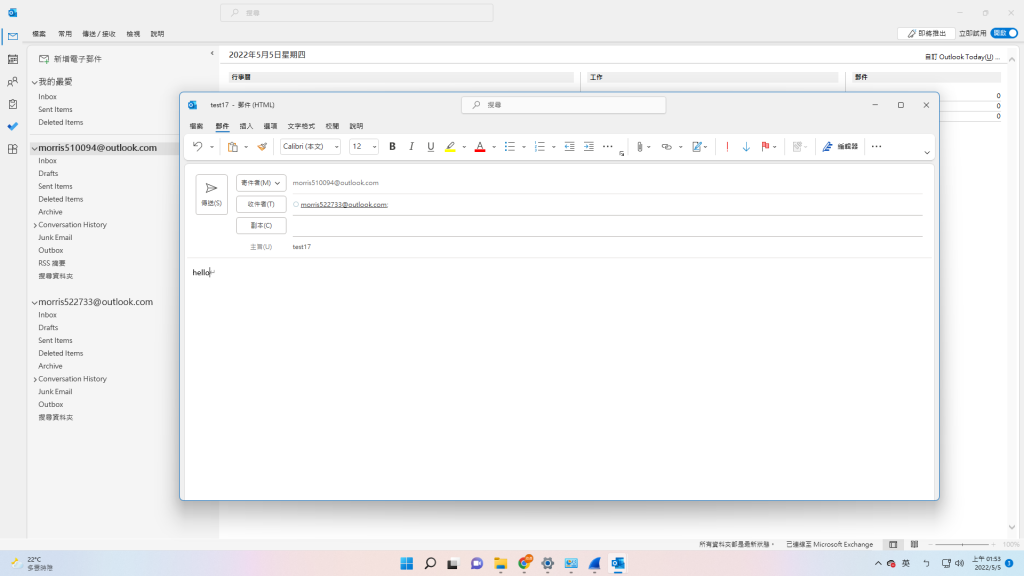Click the Coming Soon button
1024x576 pixels.
pos(927,33)
